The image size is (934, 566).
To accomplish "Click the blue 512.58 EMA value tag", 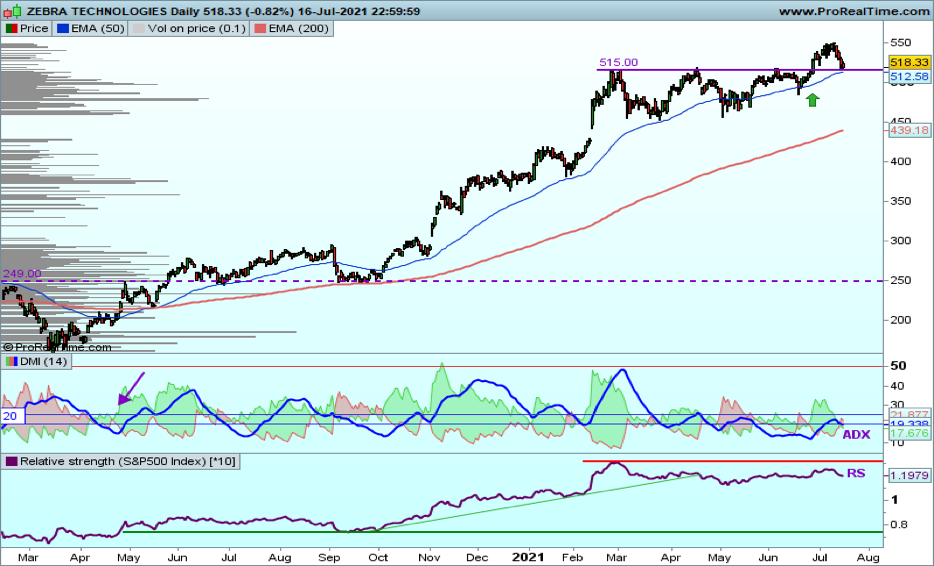I will pos(909,76).
